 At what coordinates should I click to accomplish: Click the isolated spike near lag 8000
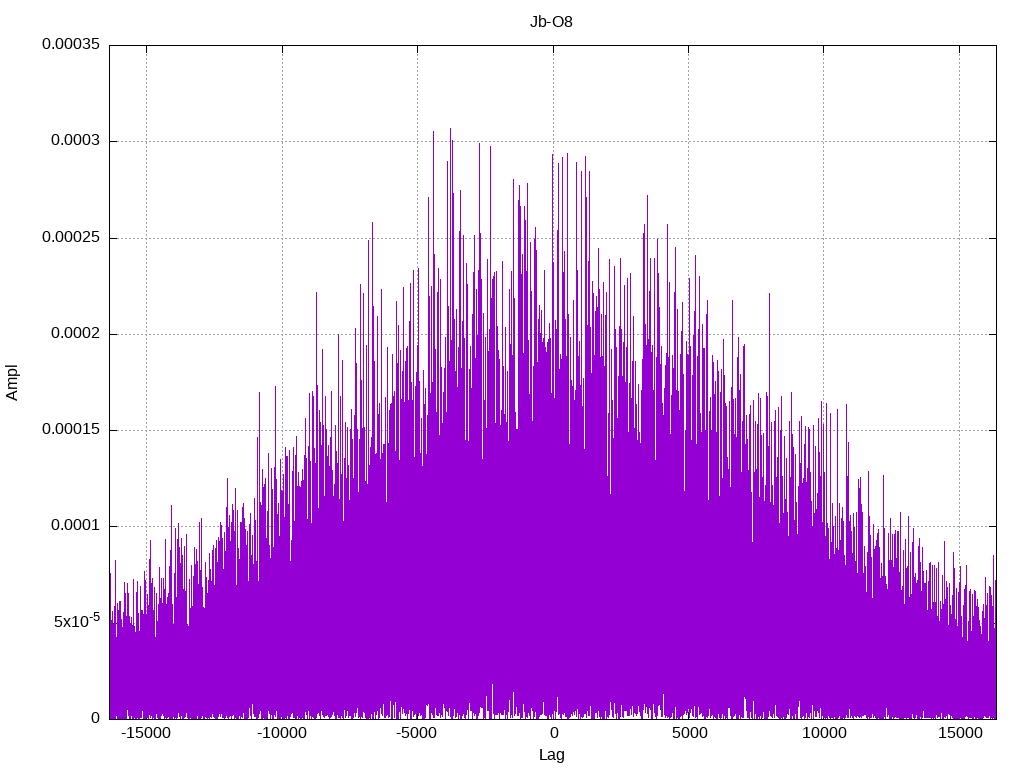coord(769,297)
